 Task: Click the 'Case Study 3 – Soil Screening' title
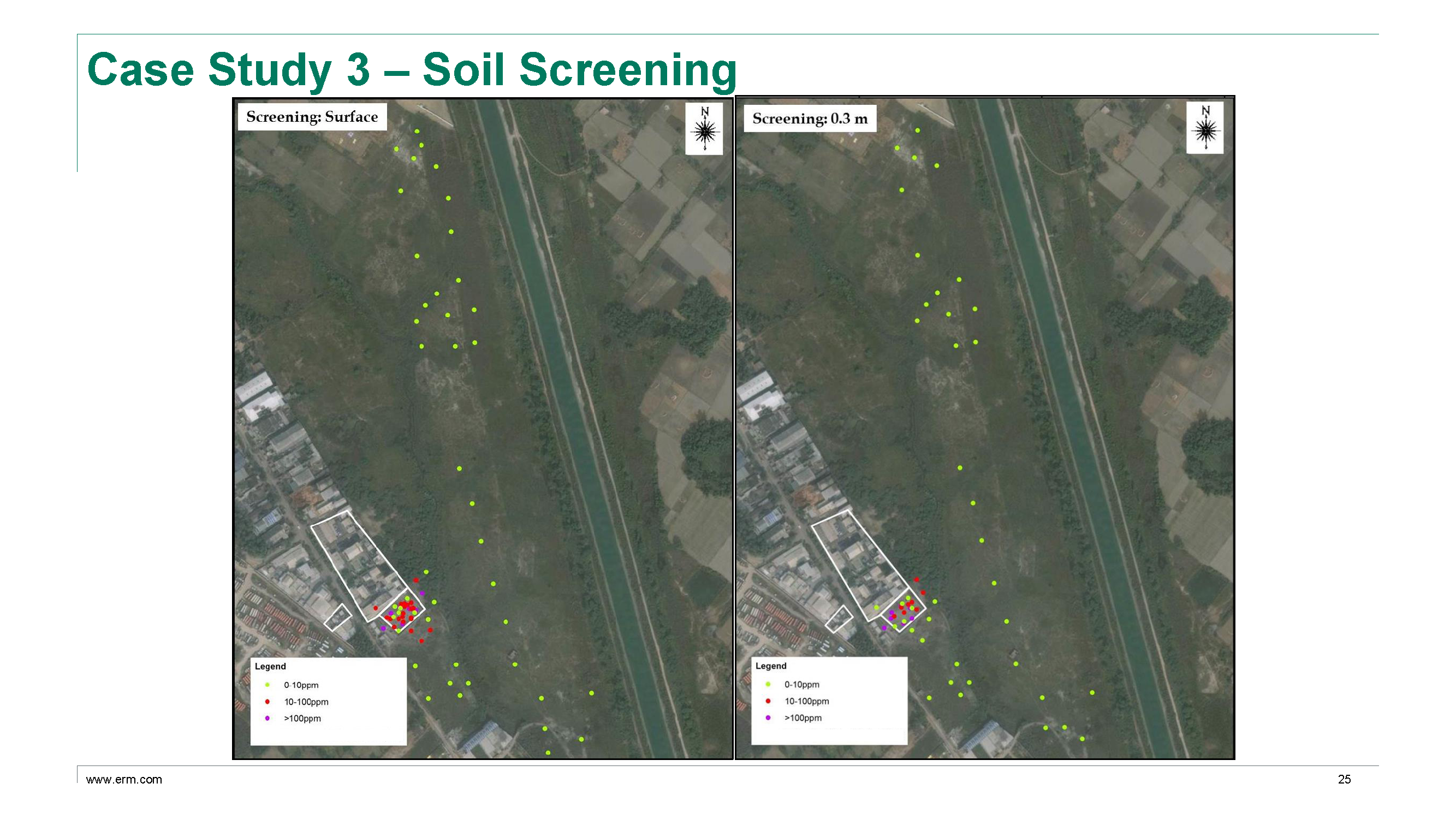point(412,69)
